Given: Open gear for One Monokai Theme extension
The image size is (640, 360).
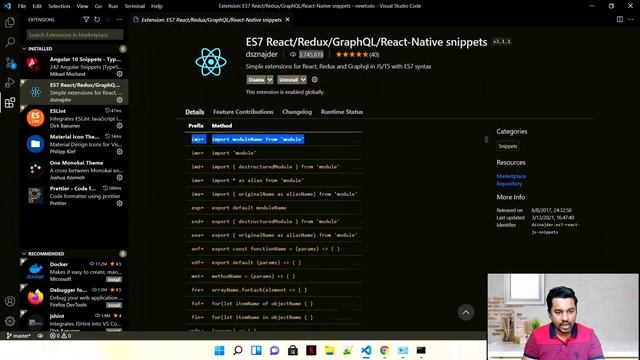Looking at the screenshot, I should (120, 177).
